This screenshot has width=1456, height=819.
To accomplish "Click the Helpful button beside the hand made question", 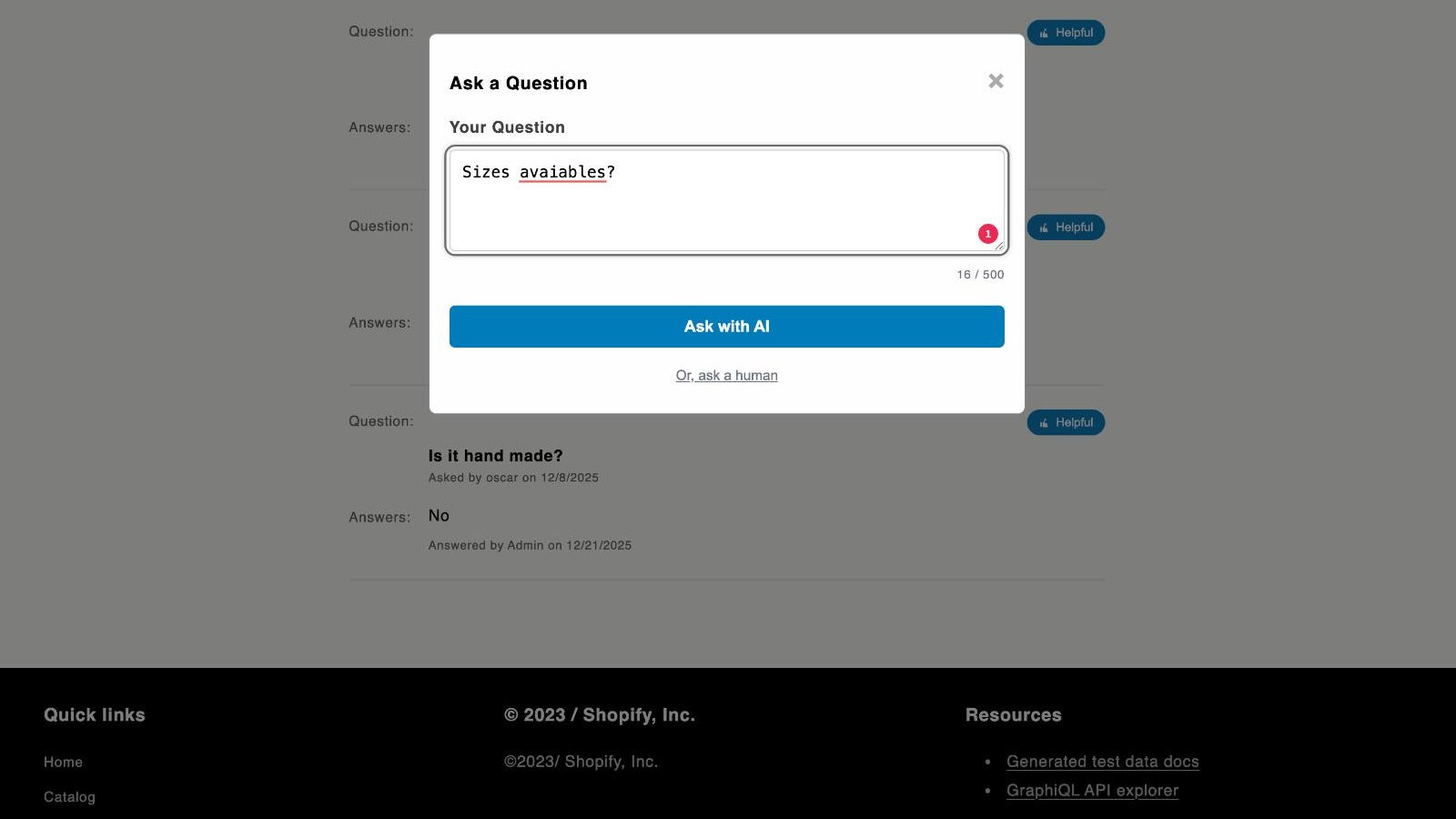I will coord(1065,422).
